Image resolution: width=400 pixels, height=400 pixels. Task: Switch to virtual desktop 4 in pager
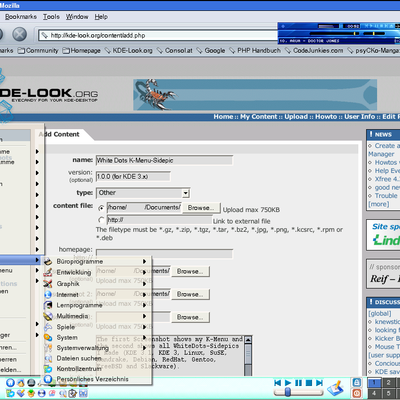point(374,393)
